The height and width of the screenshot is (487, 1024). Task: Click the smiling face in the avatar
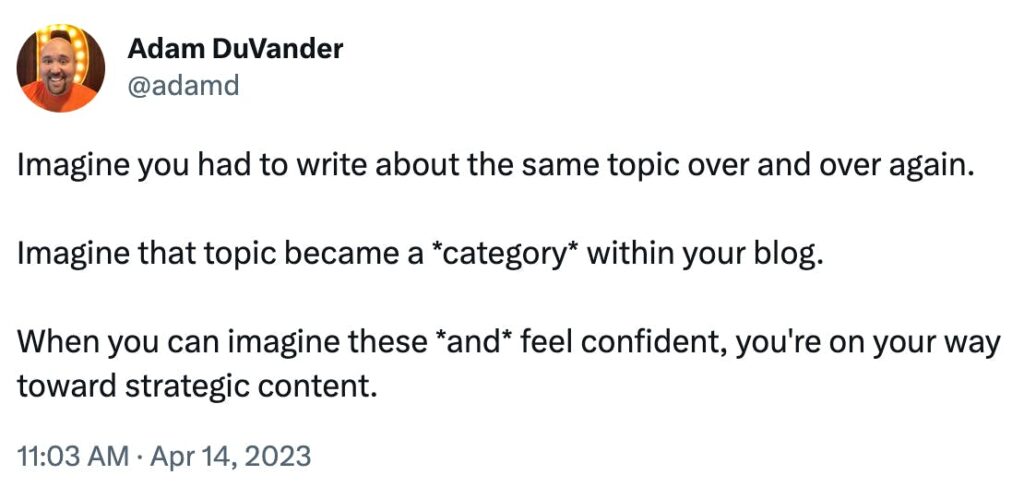[x=58, y=65]
